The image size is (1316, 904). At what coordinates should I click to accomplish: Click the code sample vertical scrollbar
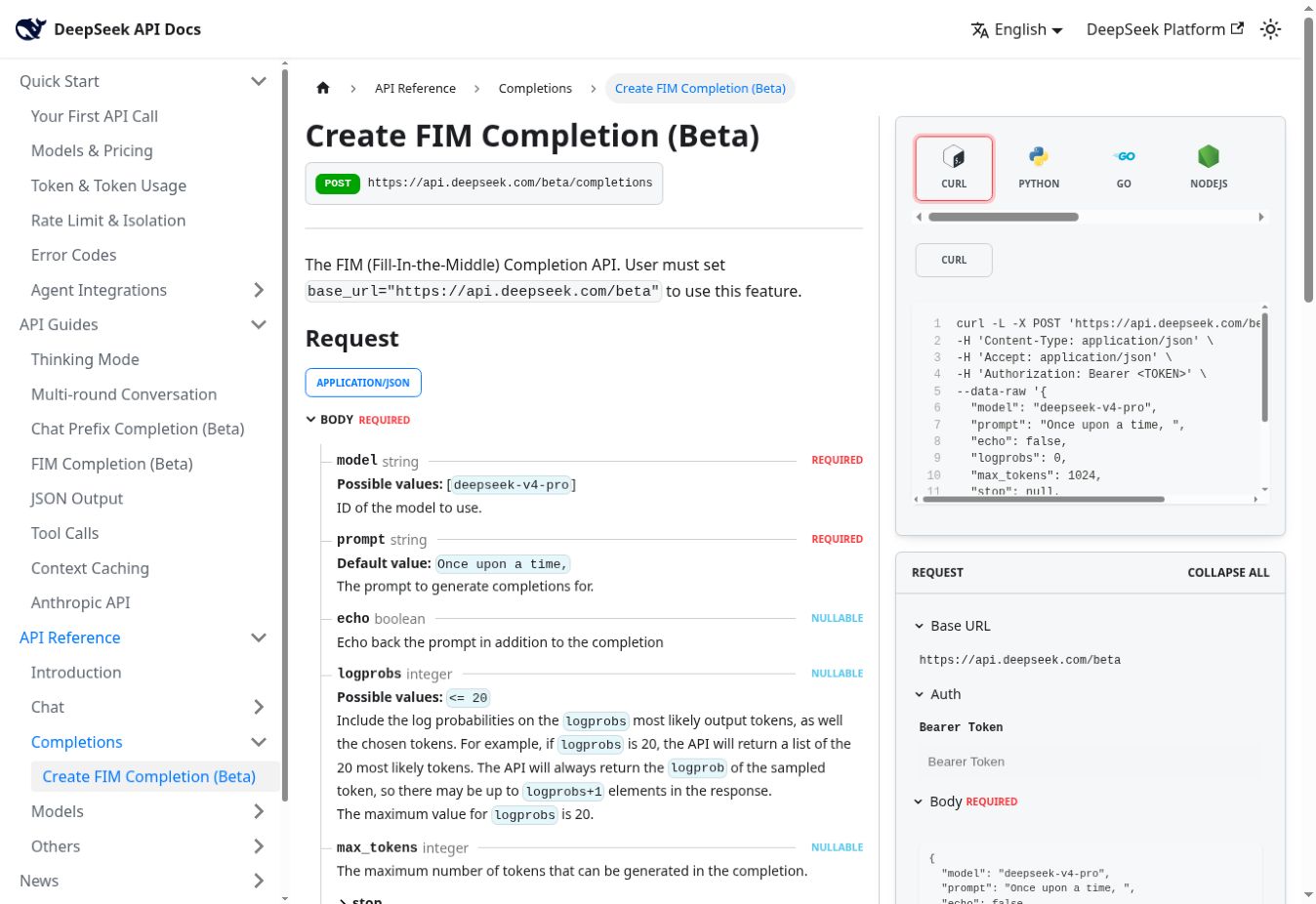(x=1265, y=367)
